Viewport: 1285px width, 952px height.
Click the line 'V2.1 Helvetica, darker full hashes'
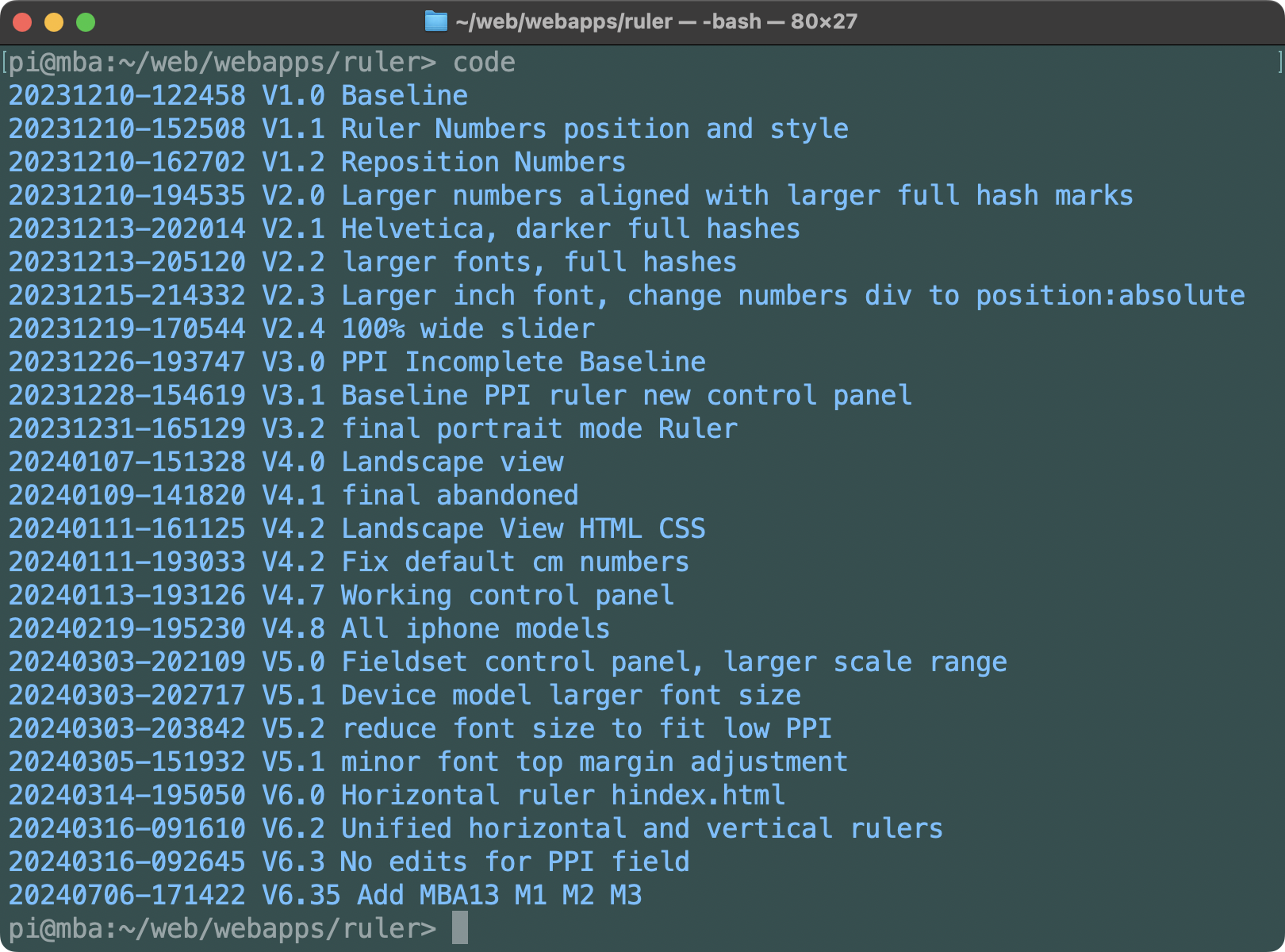pos(531,228)
